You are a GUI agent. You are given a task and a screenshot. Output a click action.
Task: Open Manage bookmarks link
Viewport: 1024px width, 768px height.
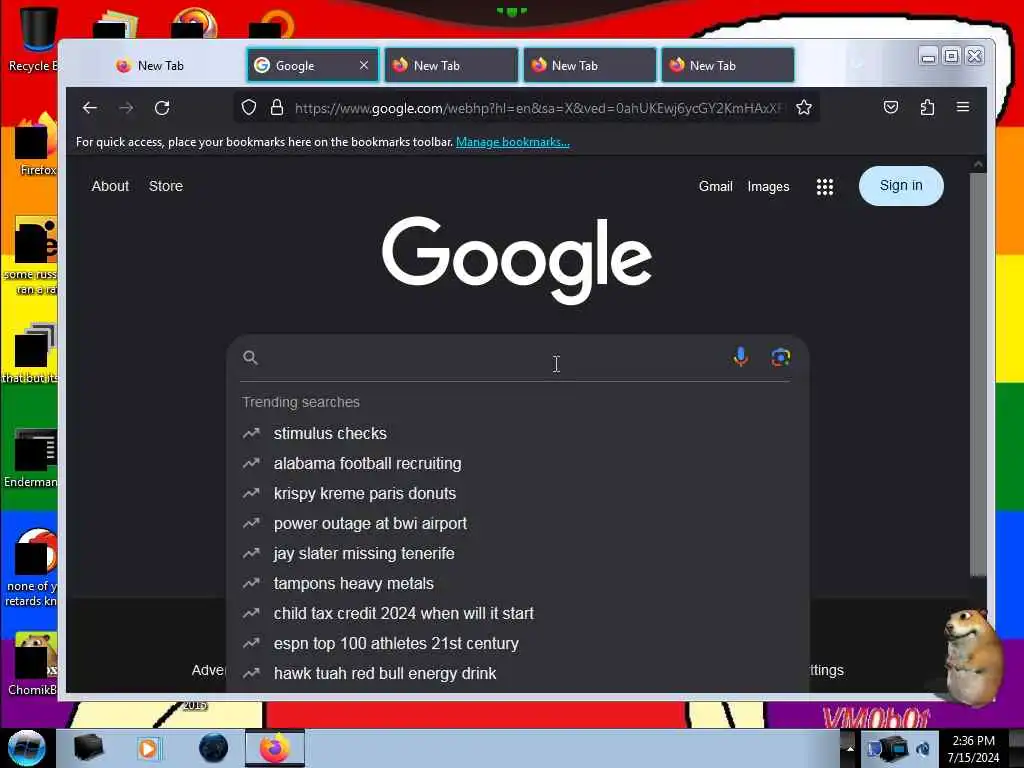click(513, 142)
